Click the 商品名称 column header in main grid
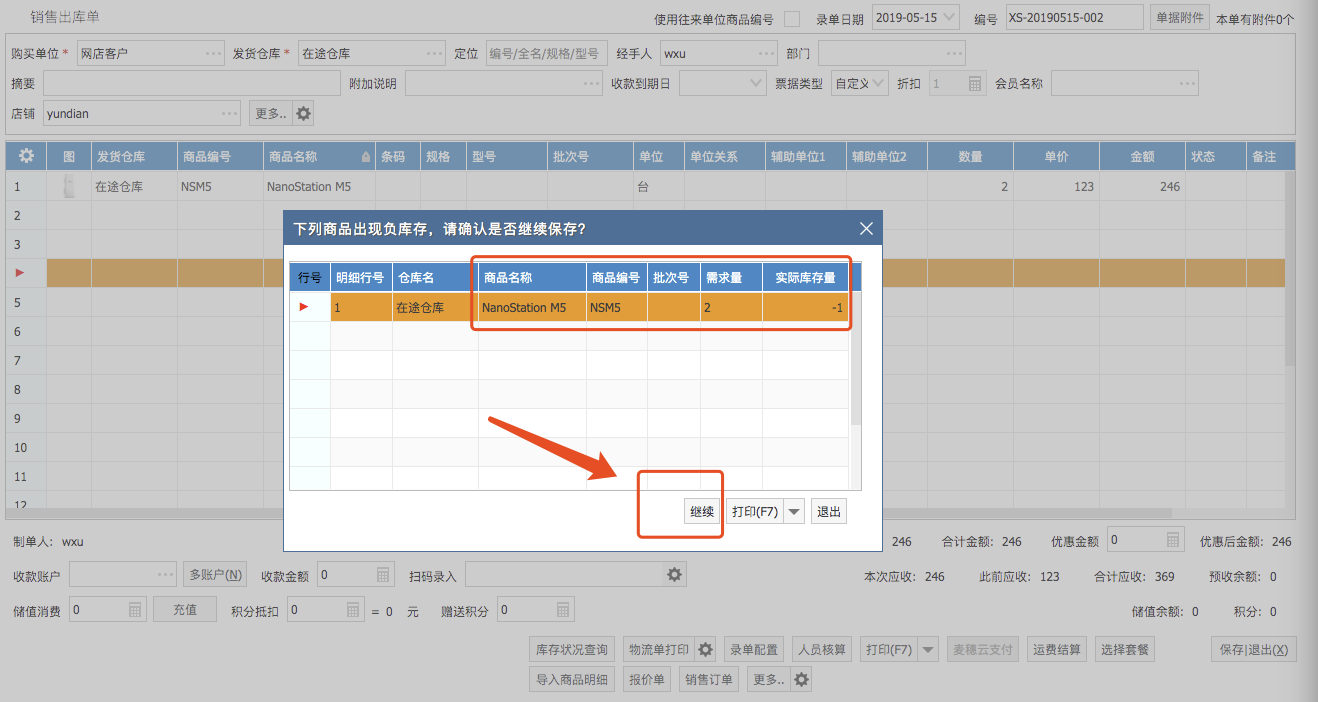The width and height of the screenshot is (1318, 702). 319,156
